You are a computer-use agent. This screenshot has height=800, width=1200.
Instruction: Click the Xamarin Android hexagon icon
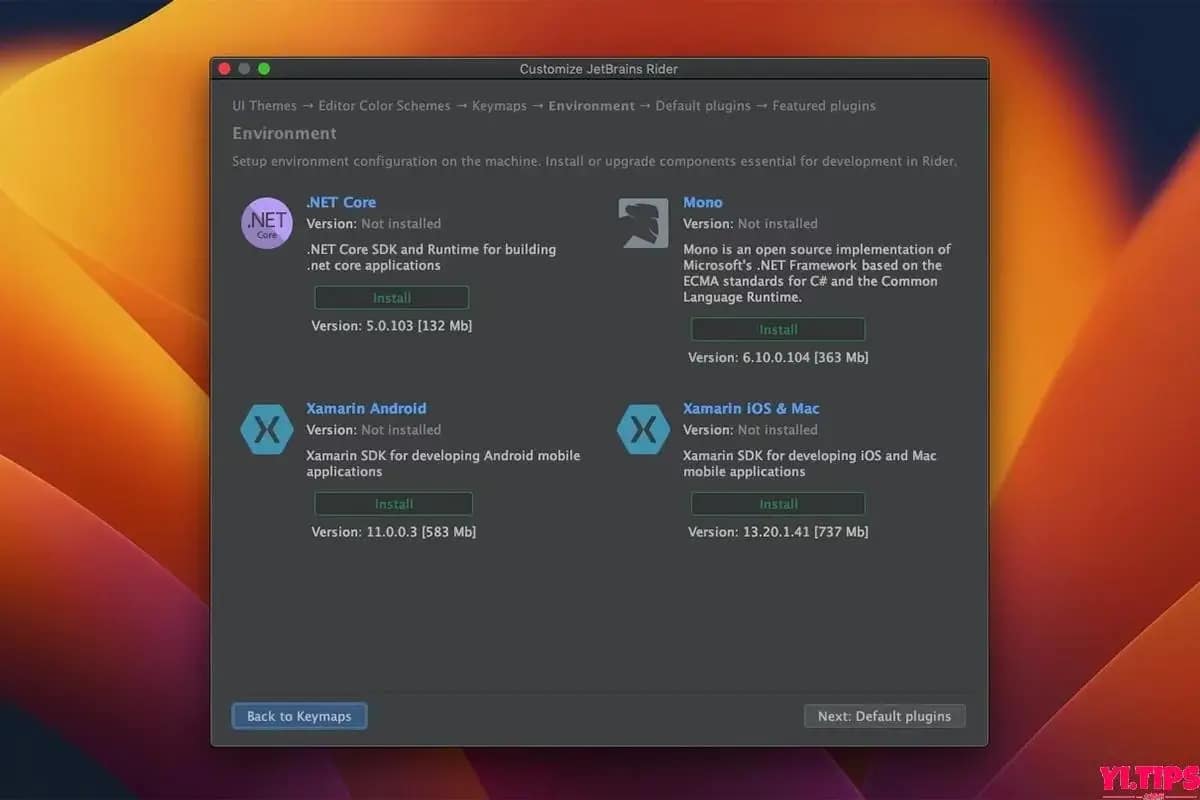click(x=266, y=429)
